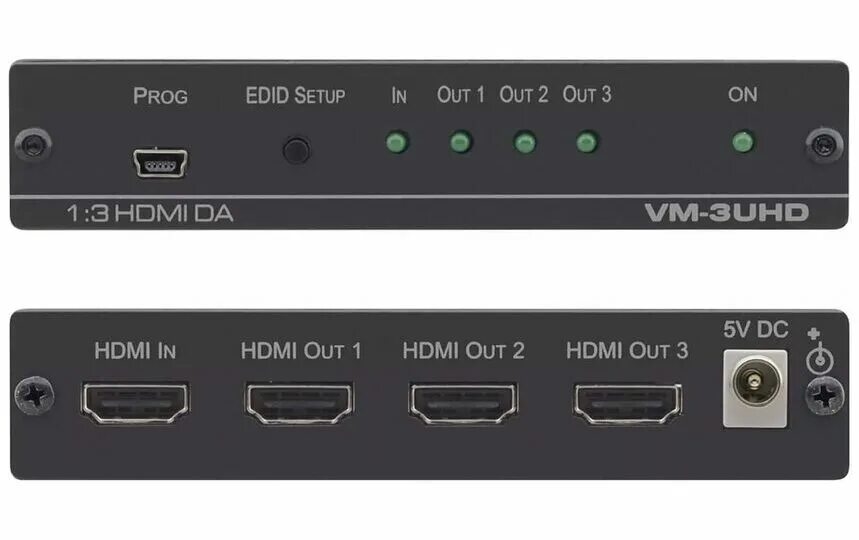Push the EDID Setup button
Screen dimensions: 859x540
point(296,151)
